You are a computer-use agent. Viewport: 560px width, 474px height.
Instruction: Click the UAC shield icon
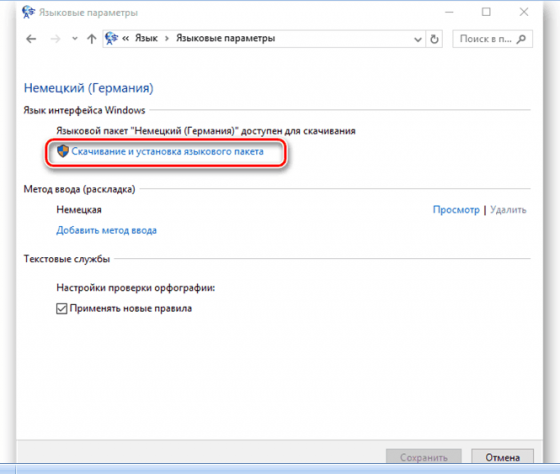coord(63,151)
